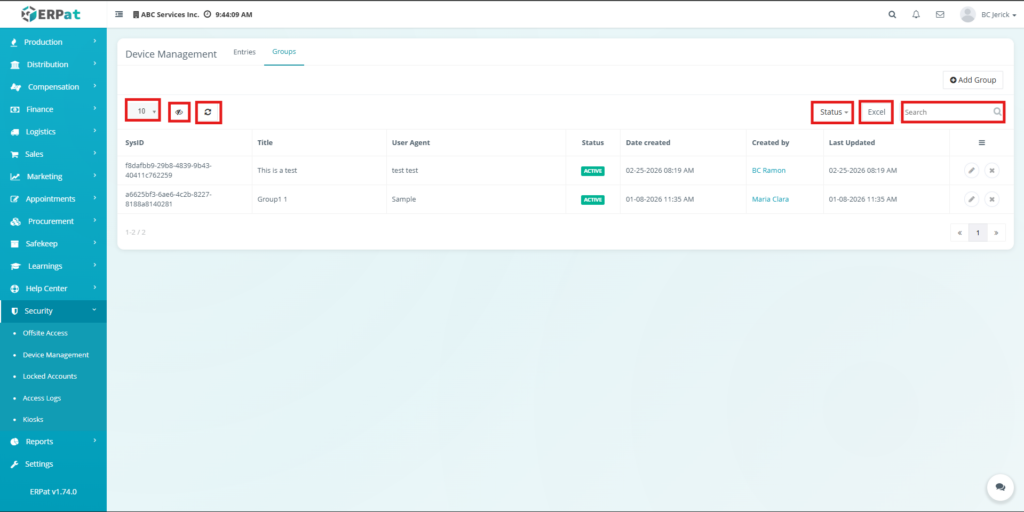Switch to the Entries tab
The image size is (1024, 512).
[x=244, y=52]
